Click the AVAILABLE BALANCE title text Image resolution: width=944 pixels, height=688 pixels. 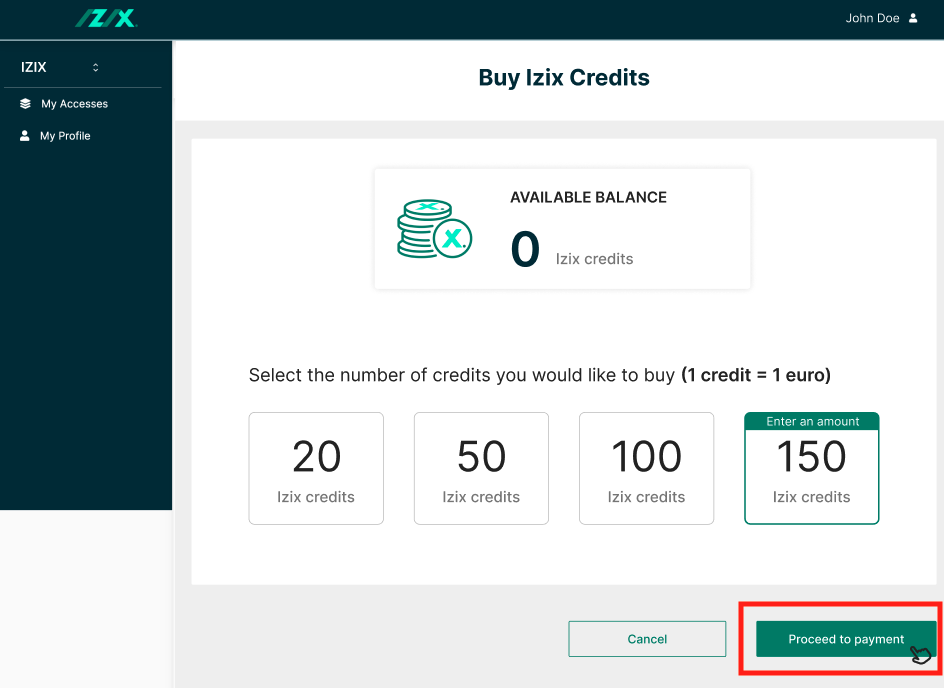pyautogui.click(x=588, y=197)
